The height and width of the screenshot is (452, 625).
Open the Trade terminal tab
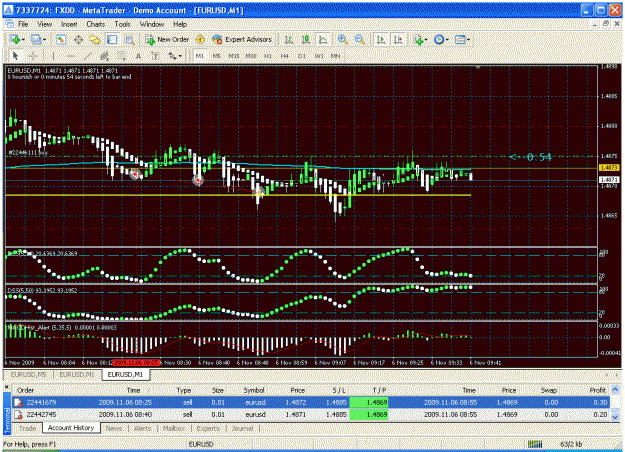tap(28, 428)
